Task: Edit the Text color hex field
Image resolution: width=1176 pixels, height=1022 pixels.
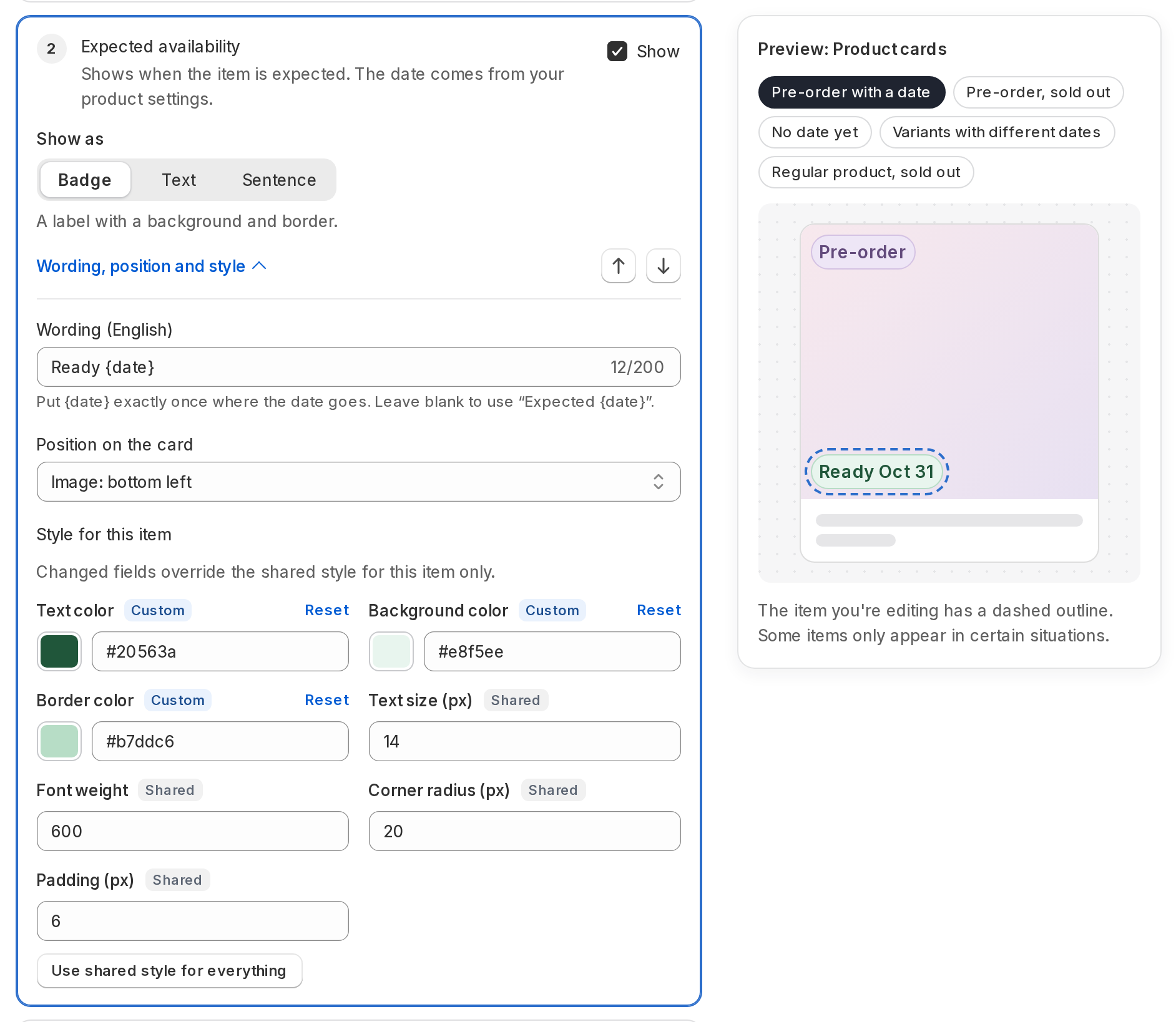Action: 220,651
